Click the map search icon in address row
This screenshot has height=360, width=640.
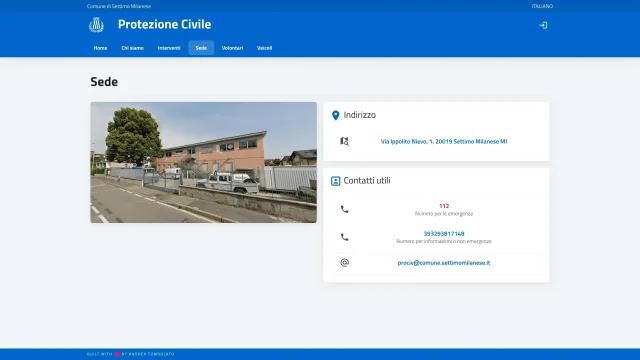[x=344, y=141]
